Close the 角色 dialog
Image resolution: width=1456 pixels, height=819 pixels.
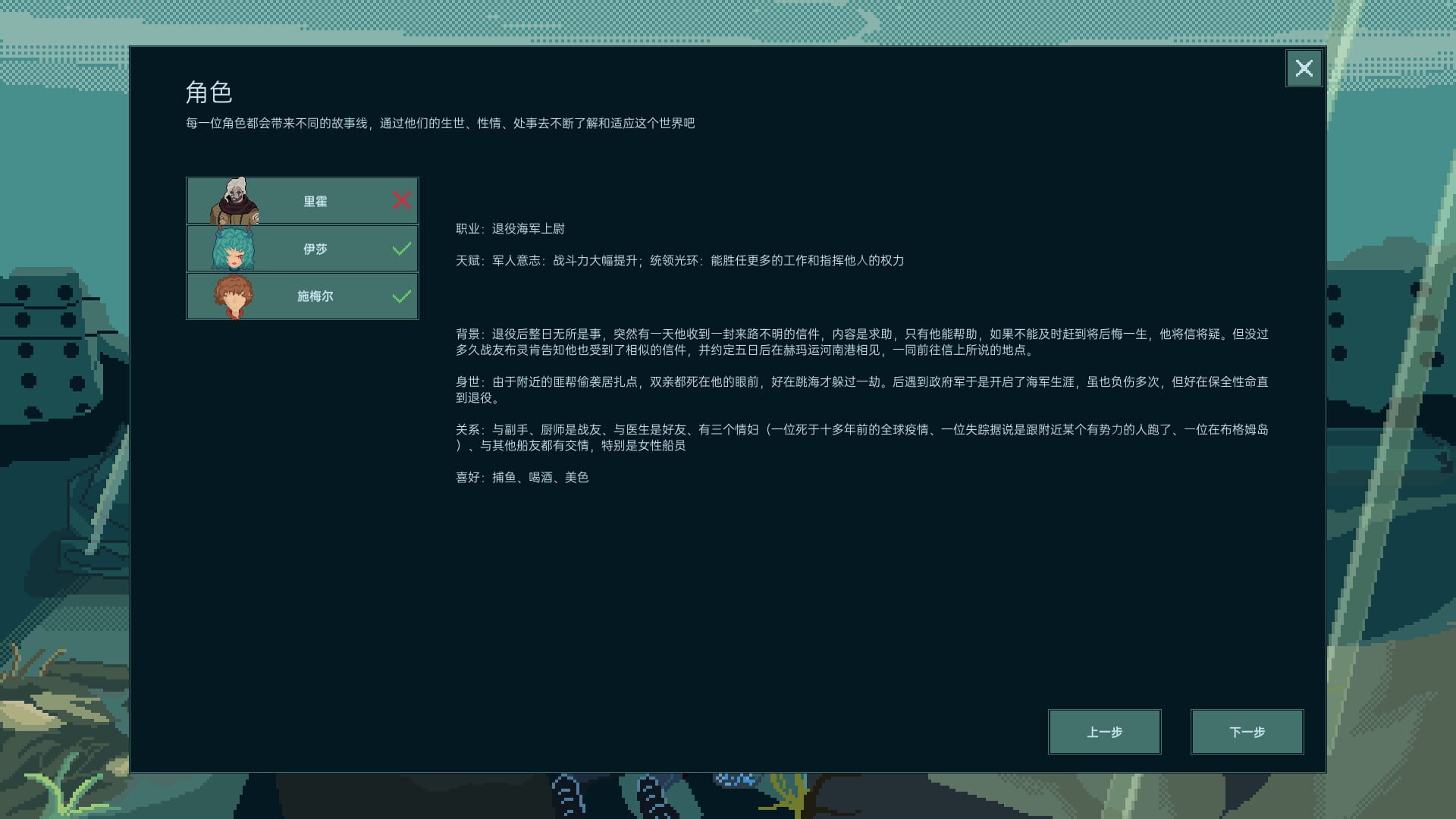click(x=1304, y=68)
